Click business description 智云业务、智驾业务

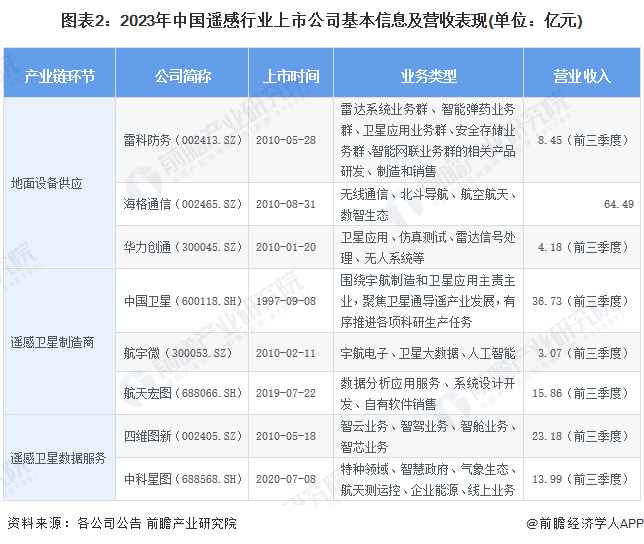point(428,436)
